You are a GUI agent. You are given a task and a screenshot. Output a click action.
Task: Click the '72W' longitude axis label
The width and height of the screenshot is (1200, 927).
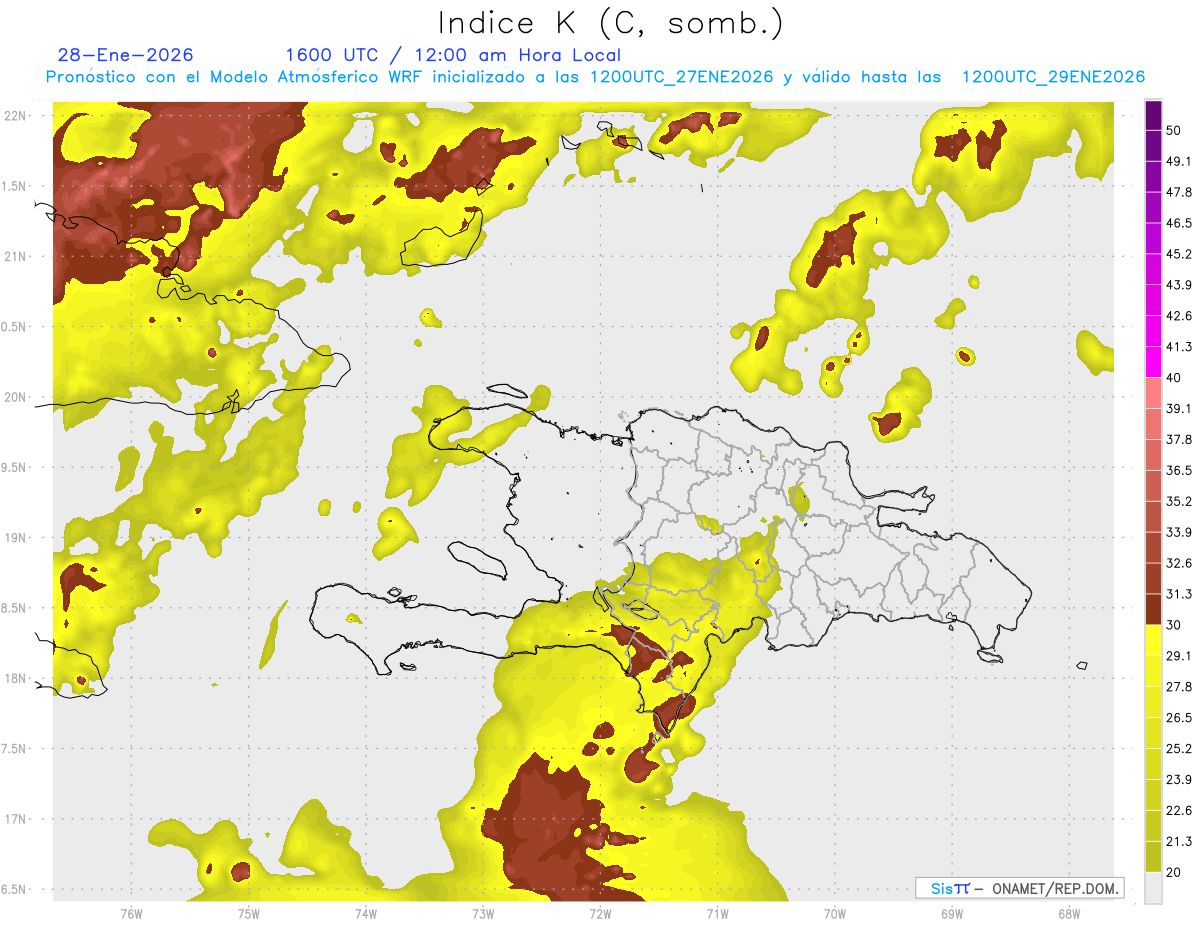(600, 914)
